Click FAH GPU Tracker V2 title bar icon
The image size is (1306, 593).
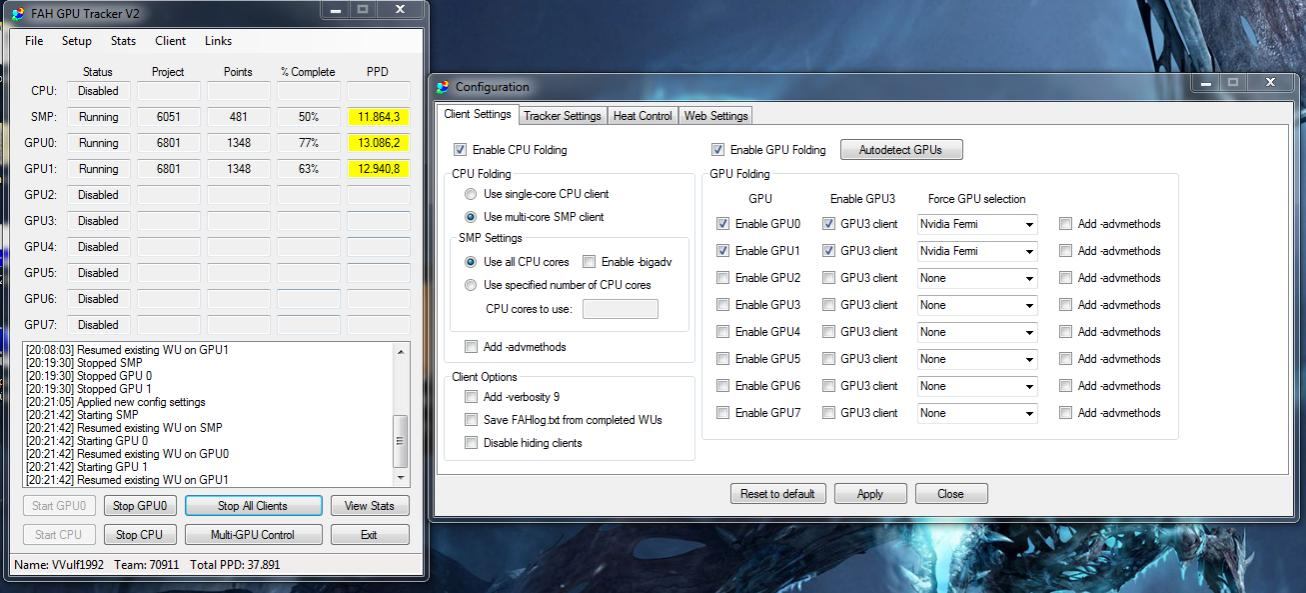[x=18, y=14]
